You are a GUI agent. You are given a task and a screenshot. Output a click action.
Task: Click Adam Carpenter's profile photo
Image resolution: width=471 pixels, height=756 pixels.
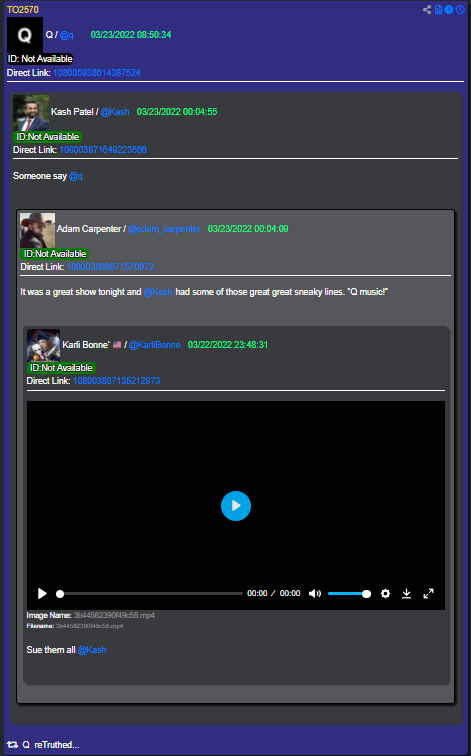point(38,230)
